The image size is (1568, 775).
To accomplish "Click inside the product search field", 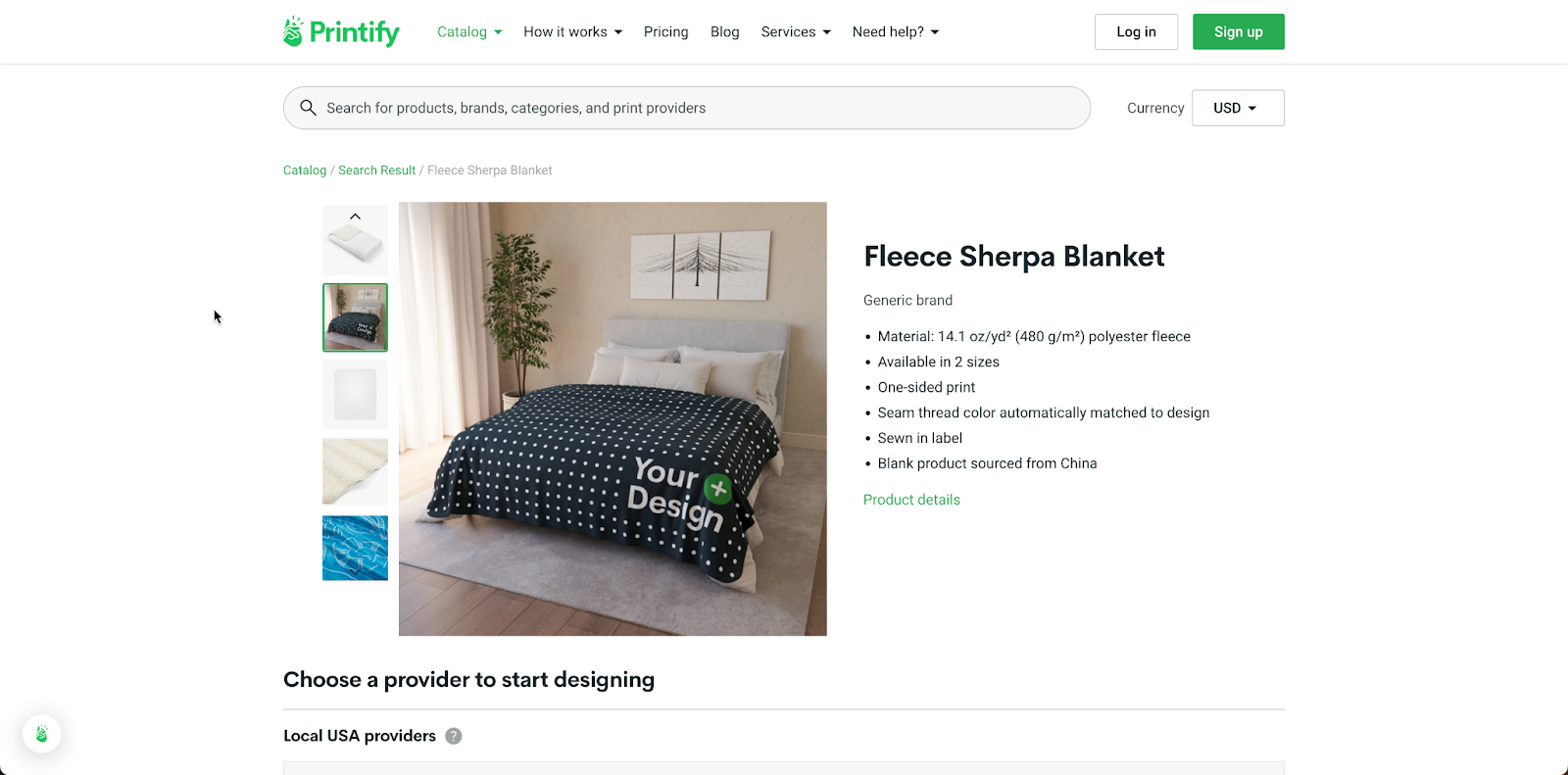I will tap(686, 108).
